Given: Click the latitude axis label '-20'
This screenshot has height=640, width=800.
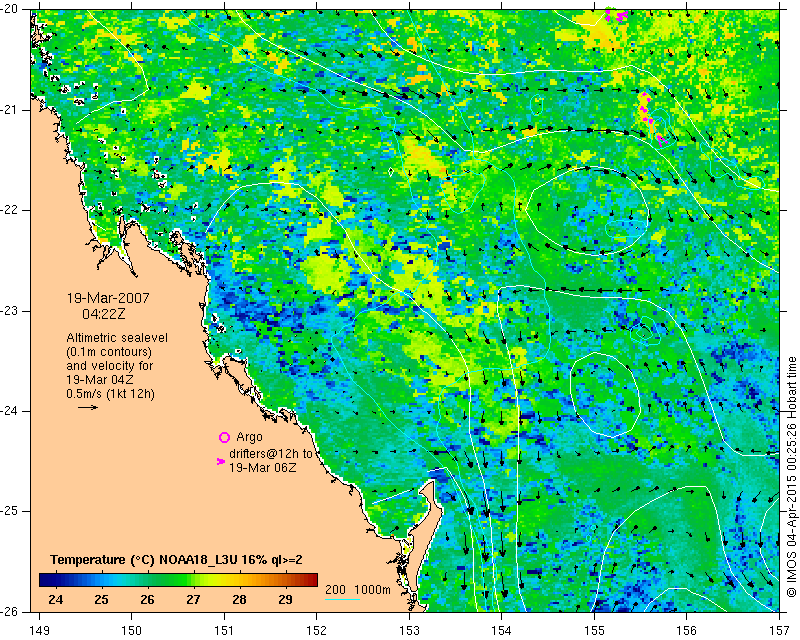Looking at the screenshot, I should coord(9,9).
